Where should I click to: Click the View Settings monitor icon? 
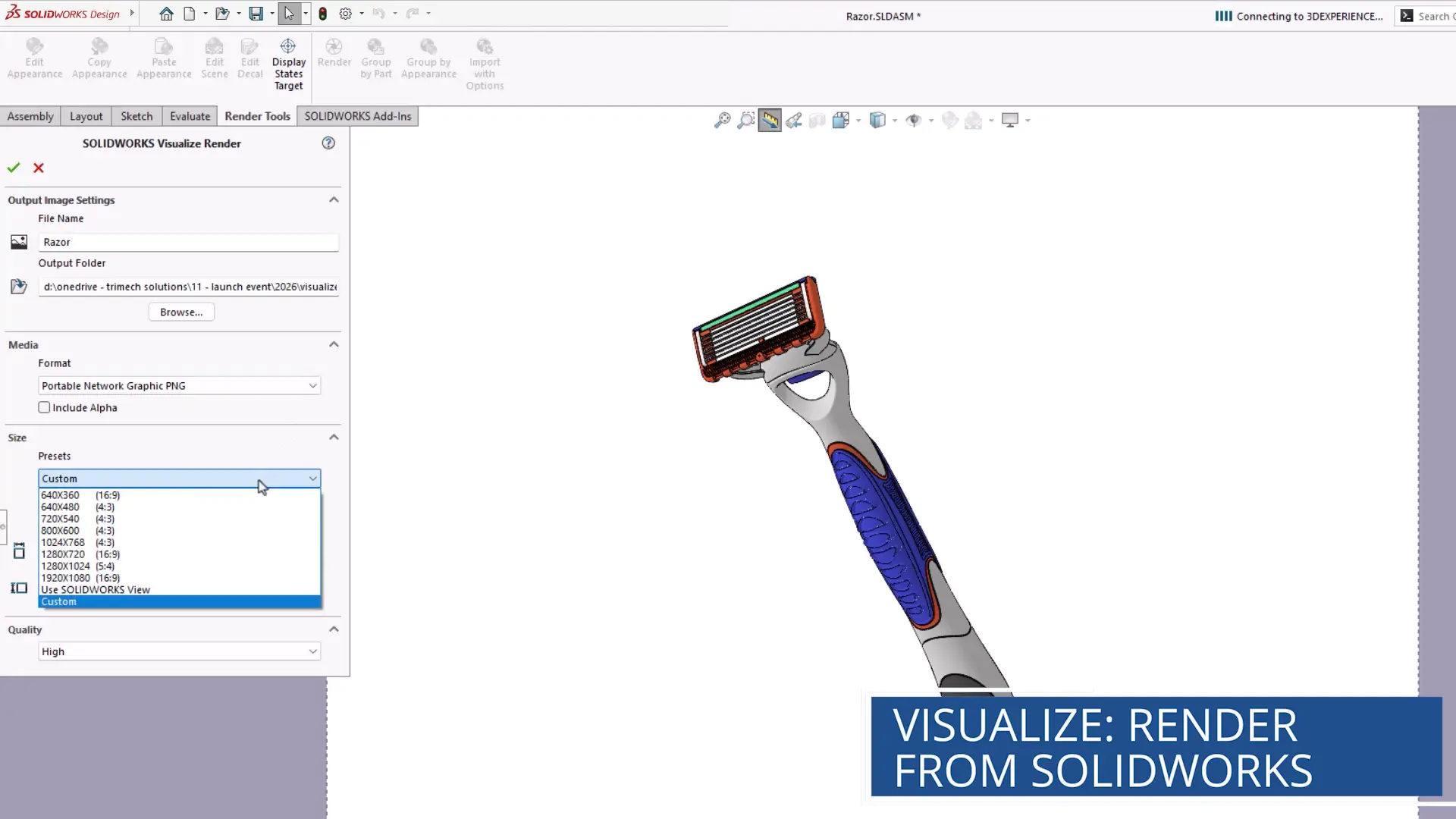pyautogui.click(x=1010, y=120)
